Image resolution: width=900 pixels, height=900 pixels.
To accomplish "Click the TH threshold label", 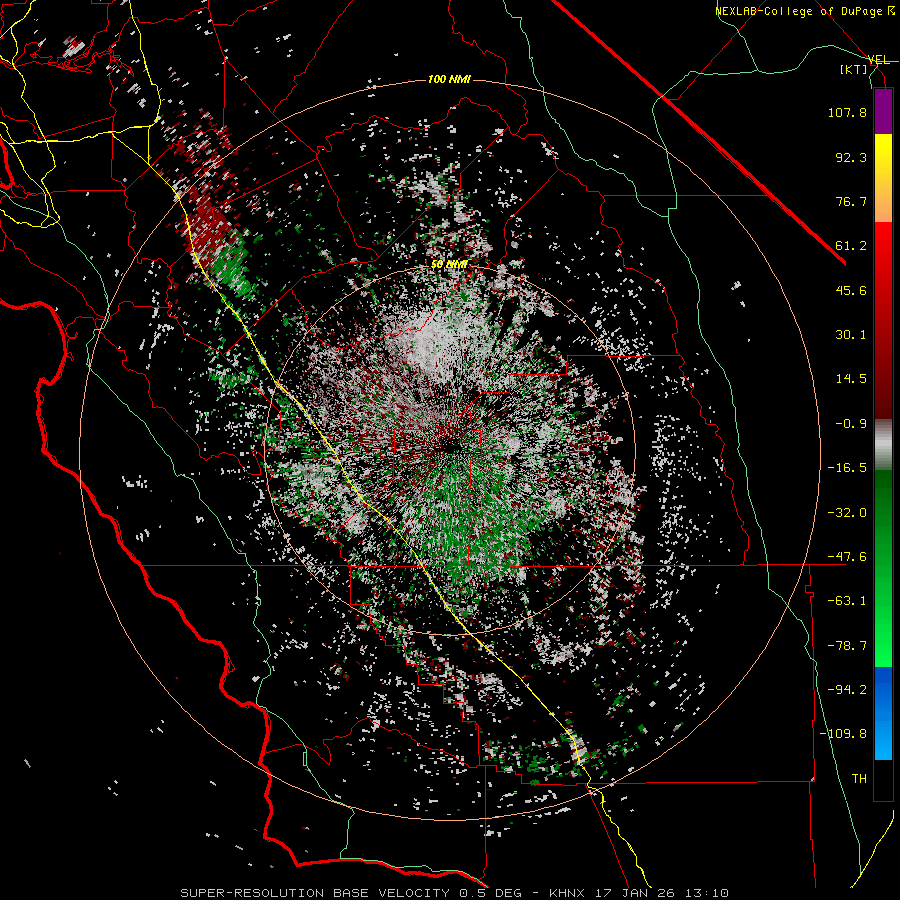I will (859, 779).
